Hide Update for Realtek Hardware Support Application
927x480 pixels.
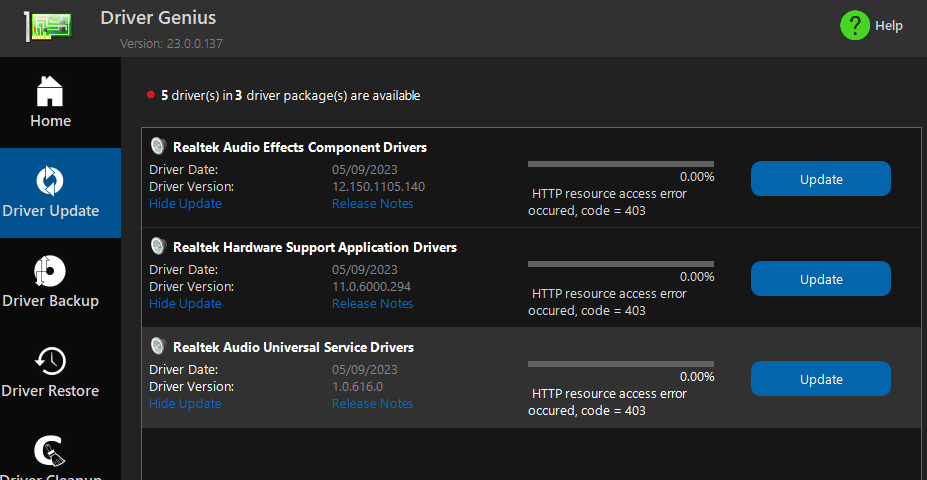(185, 304)
